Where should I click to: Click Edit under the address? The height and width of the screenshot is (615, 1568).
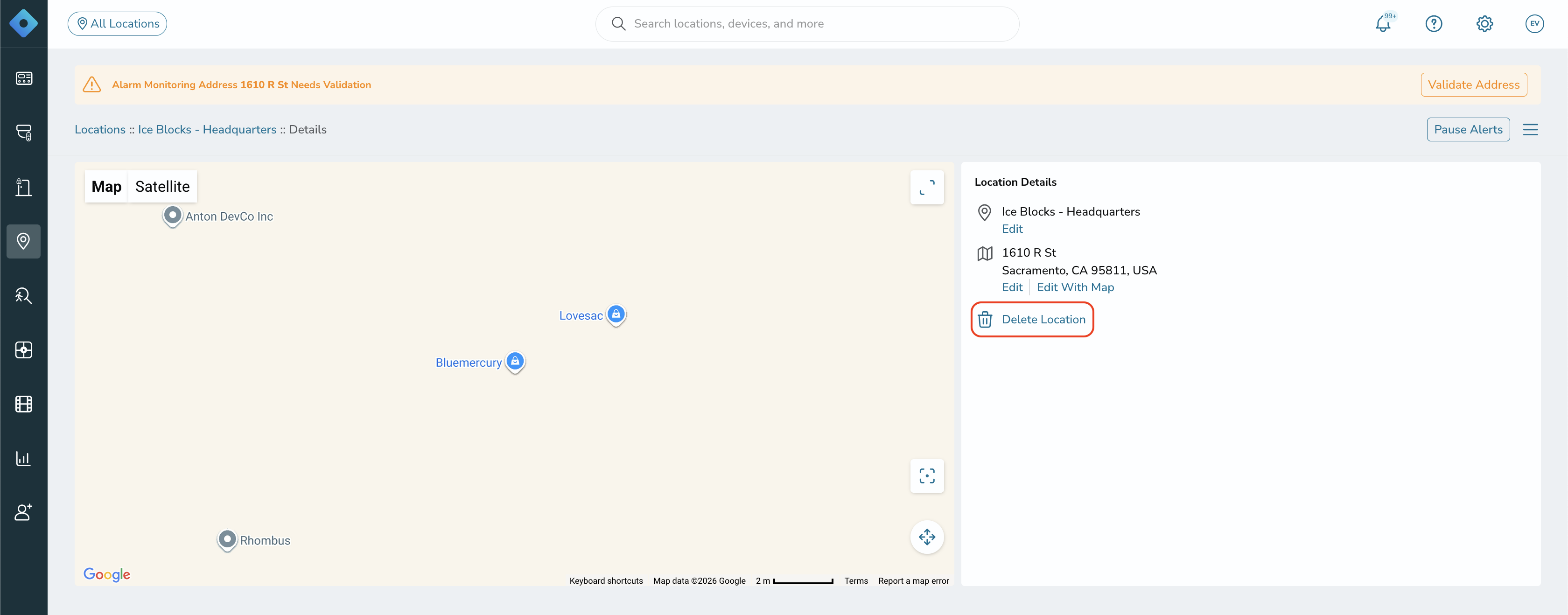click(x=1012, y=287)
